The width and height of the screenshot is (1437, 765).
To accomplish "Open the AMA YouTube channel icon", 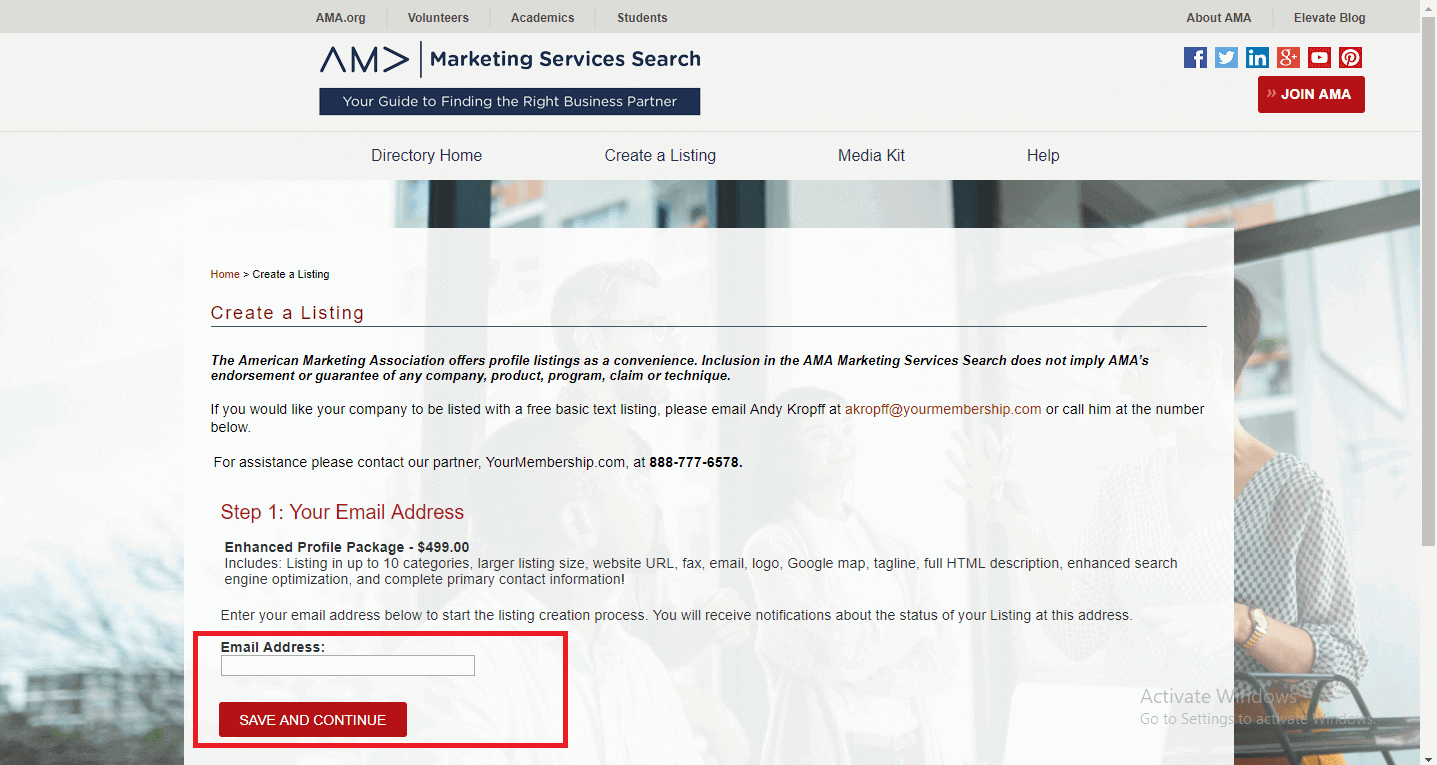I will 1319,58.
